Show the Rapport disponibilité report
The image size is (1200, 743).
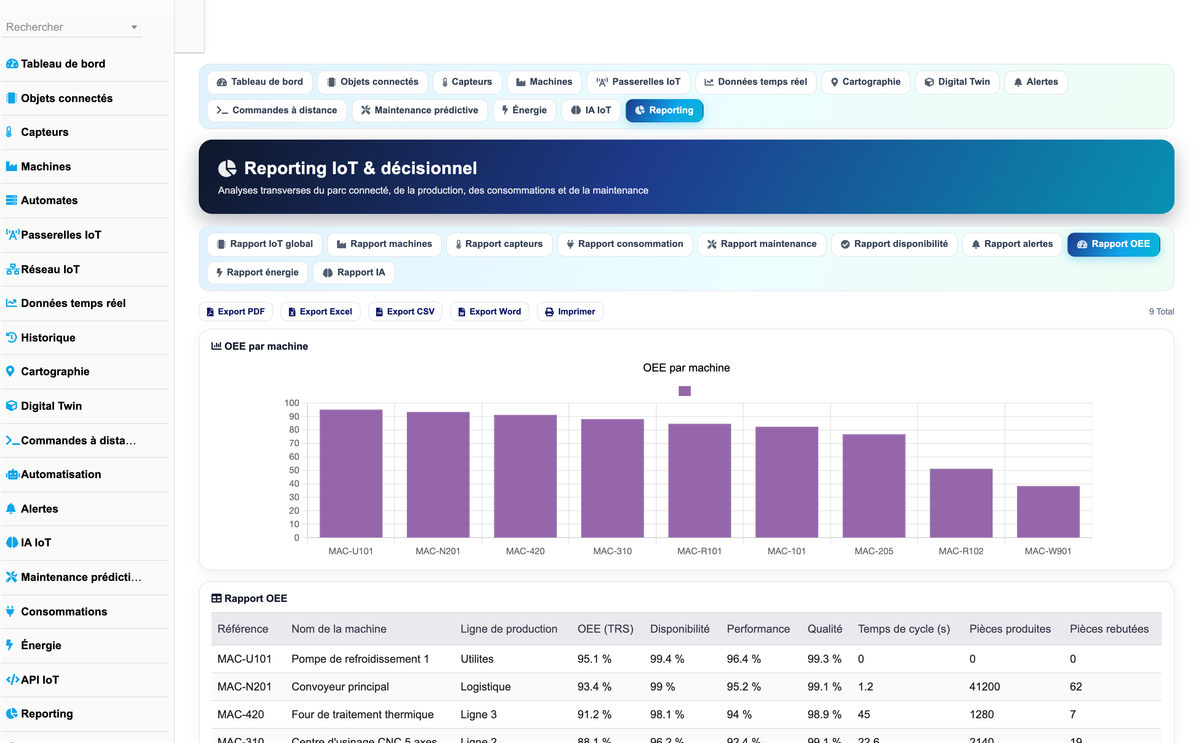coord(893,244)
